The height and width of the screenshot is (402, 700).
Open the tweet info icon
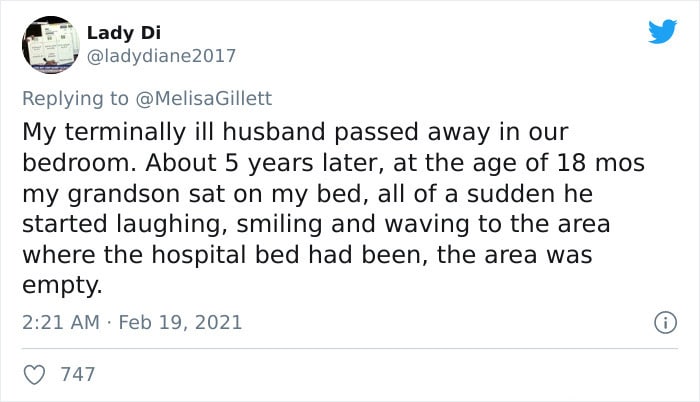pyautogui.click(x=665, y=322)
